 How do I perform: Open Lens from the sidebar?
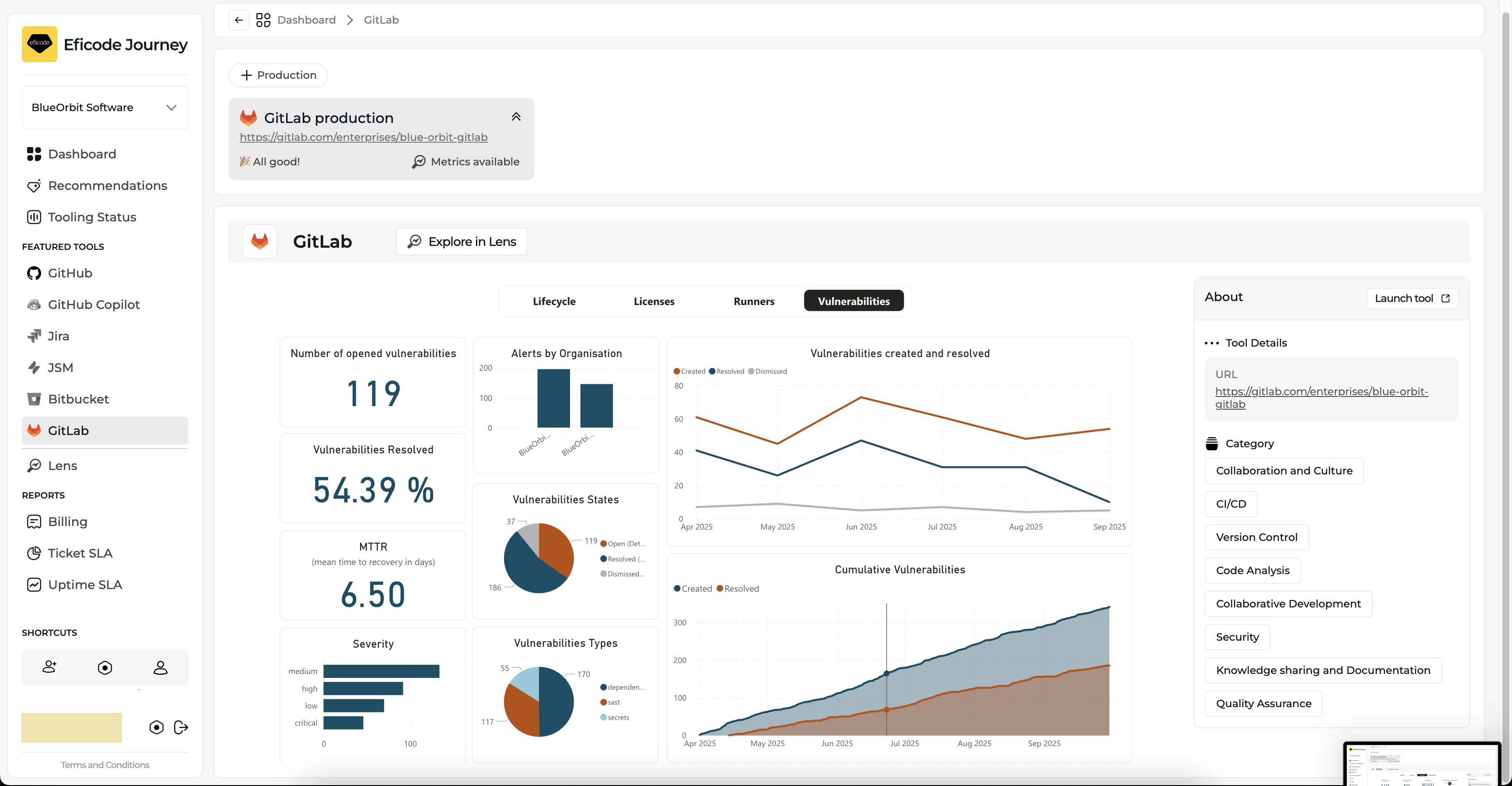[x=62, y=466]
